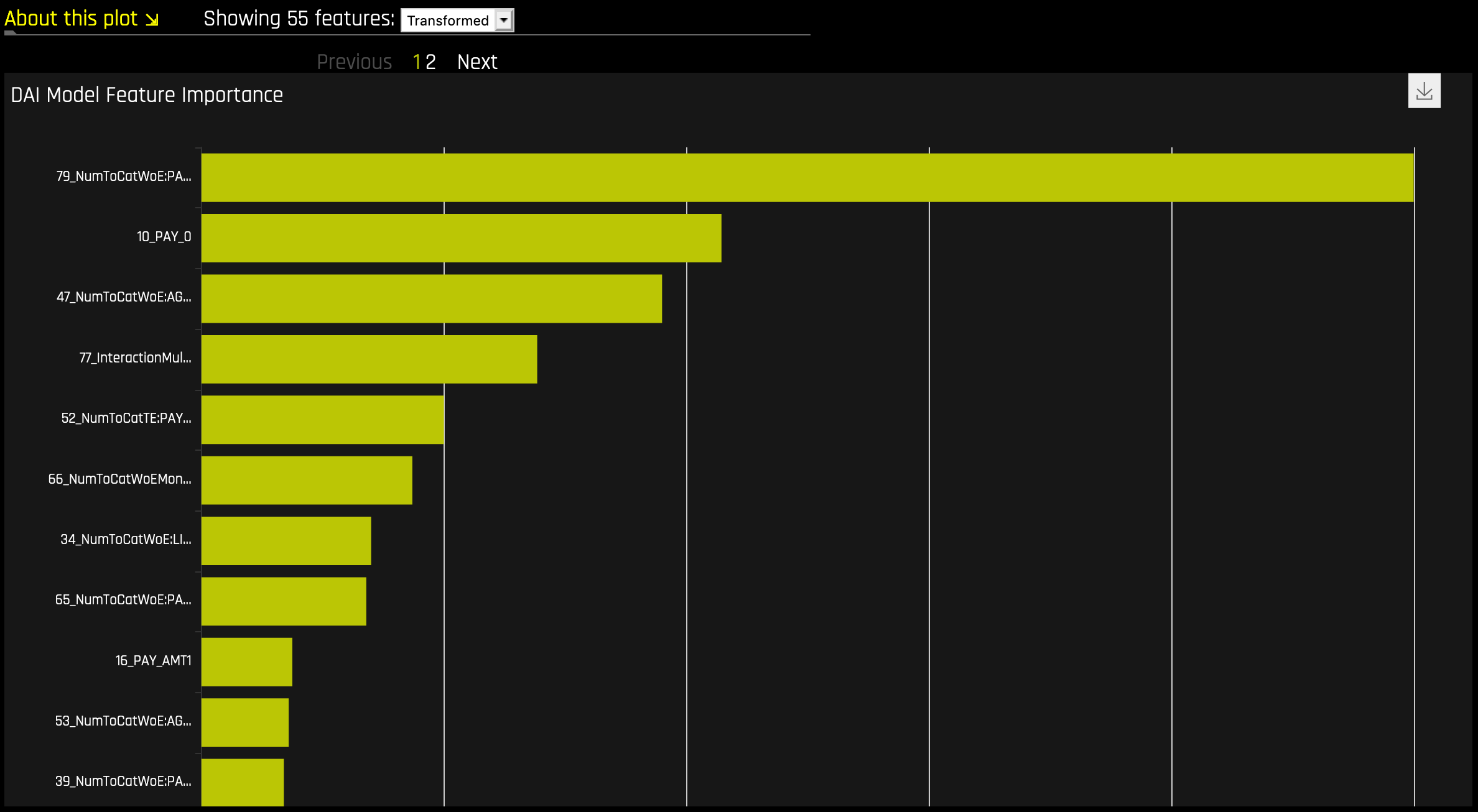
Task: Click the 39_NumToCatWoE:PA bar
Action: click(242, 782)
